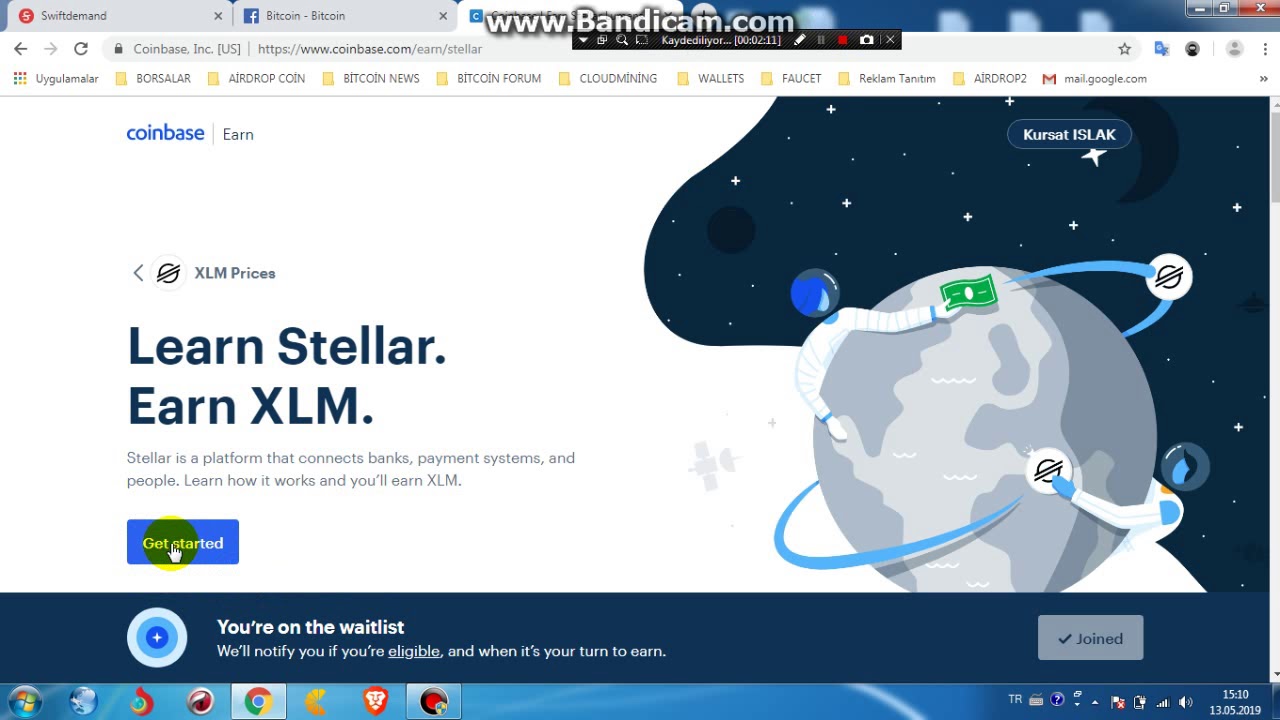This screenshot has width=1280, height=720.
Task: Open the mail.google.com bookmark
Action: (x=1095, y=78)
